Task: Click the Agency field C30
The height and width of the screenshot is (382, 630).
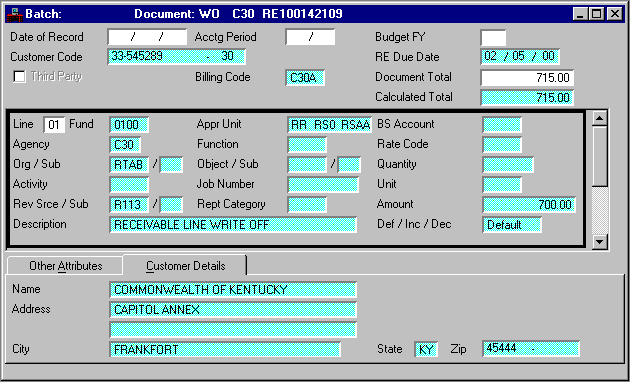Action: tap(125, 145)
